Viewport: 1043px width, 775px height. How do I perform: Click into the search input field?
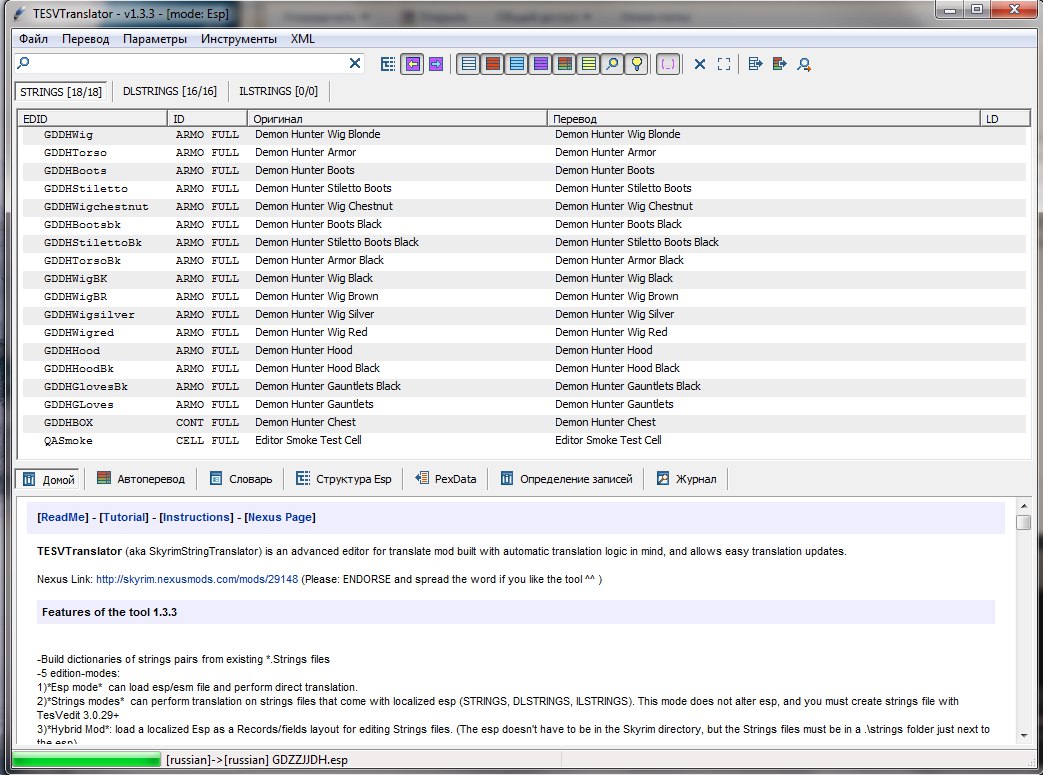pos(185,63)
